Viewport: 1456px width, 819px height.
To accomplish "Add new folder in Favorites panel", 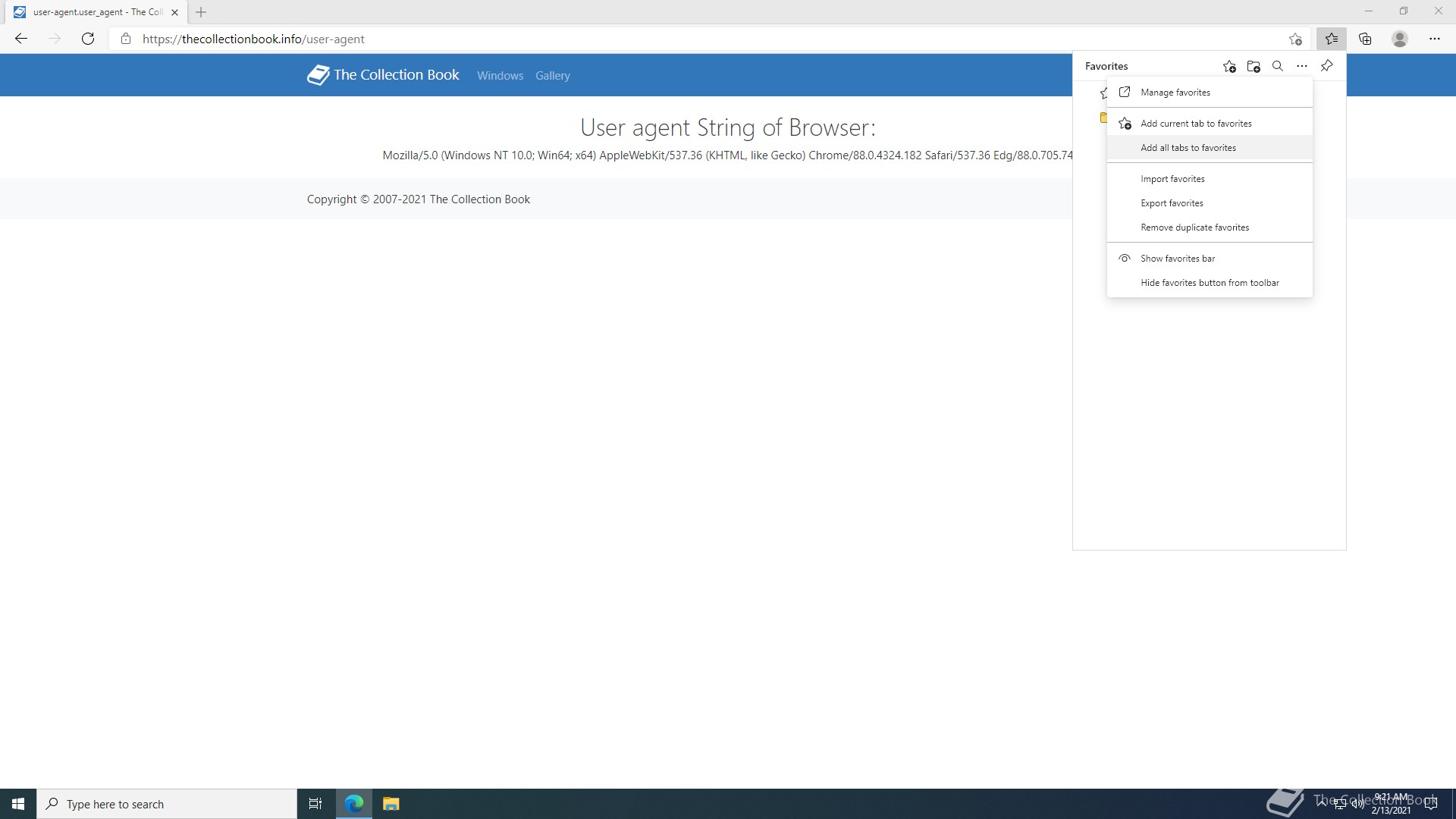I will pyautogui.click(x=1254, y=66).
